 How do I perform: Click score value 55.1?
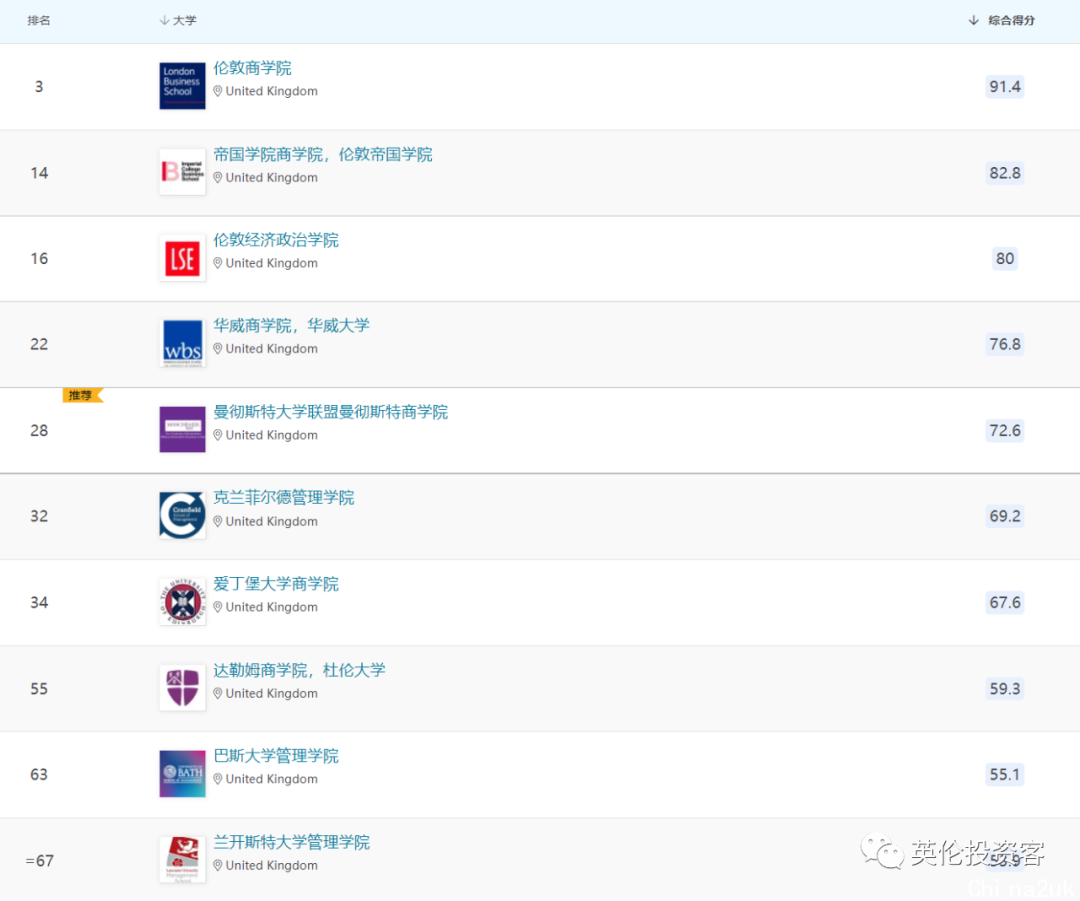[1005, 774]
